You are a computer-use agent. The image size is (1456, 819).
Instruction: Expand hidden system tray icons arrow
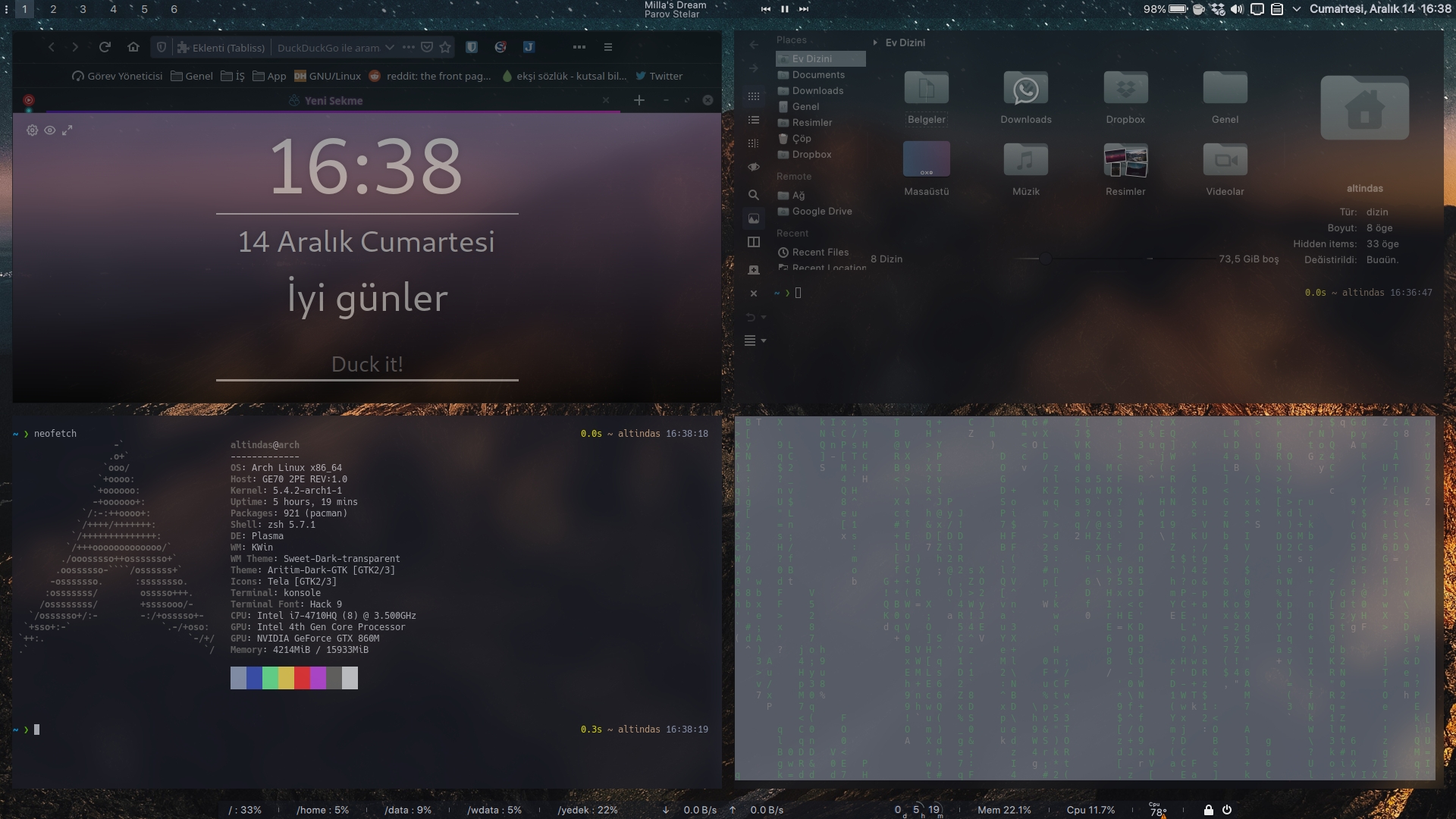(x=1296, y=9)
